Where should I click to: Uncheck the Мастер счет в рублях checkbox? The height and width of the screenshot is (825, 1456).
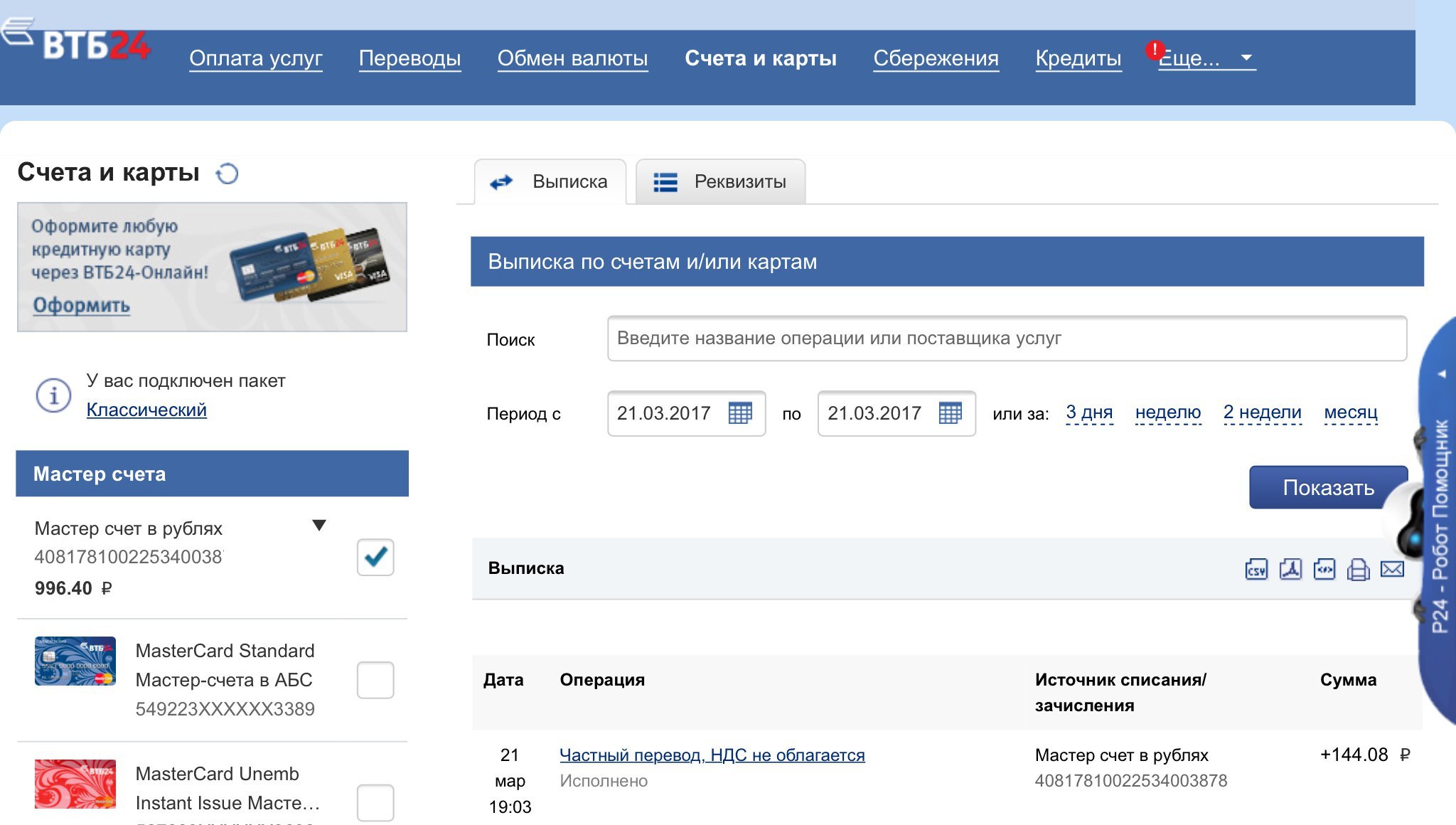click(x=375, y=557)
